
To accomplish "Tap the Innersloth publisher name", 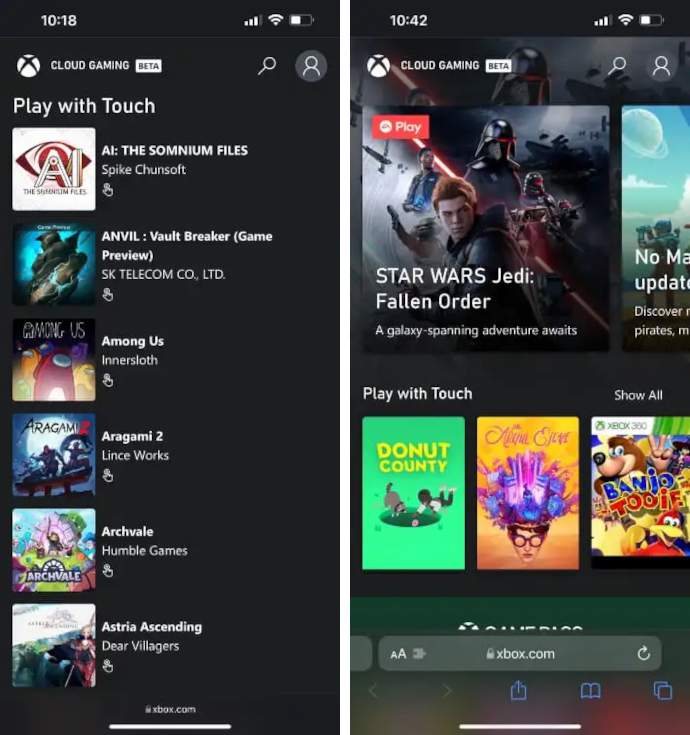I will (x=130, y=360).
